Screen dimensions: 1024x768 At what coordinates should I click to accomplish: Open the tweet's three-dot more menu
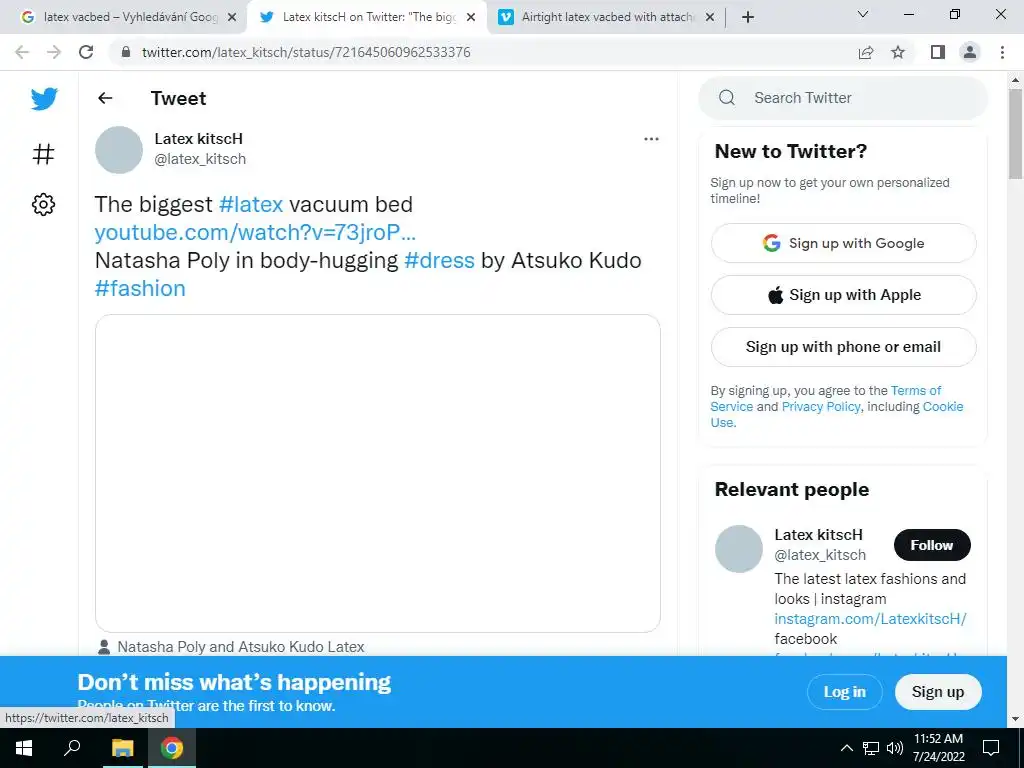651,139
